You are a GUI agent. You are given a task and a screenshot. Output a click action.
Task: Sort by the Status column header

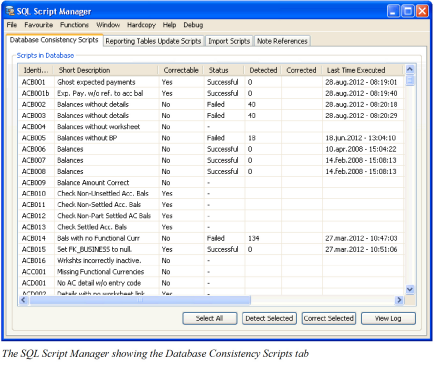click(224, 70)
